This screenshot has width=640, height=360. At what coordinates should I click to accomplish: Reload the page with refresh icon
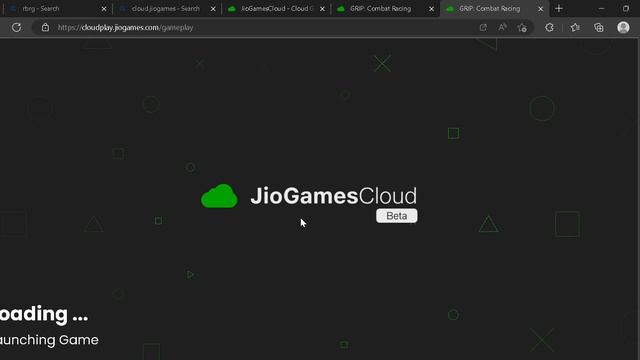point(16,27)
